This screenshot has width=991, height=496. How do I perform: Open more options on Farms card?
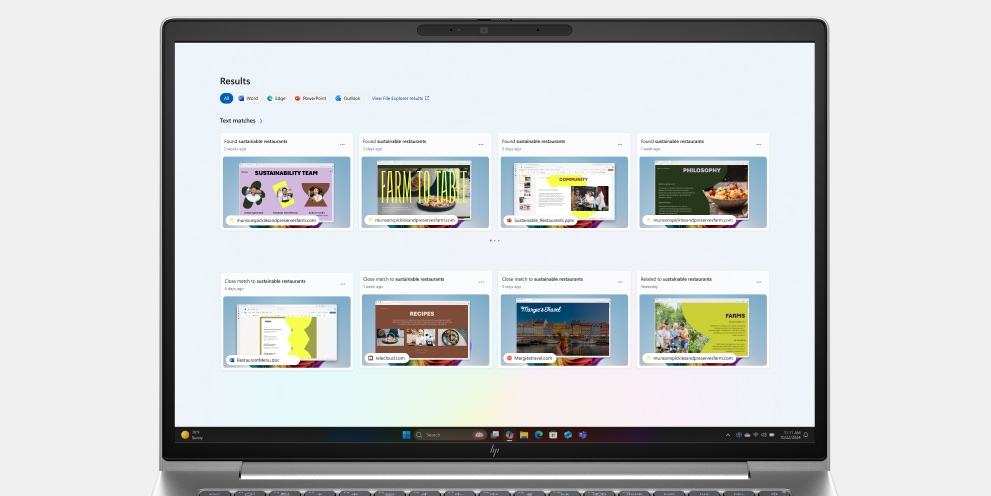[759, 282]
